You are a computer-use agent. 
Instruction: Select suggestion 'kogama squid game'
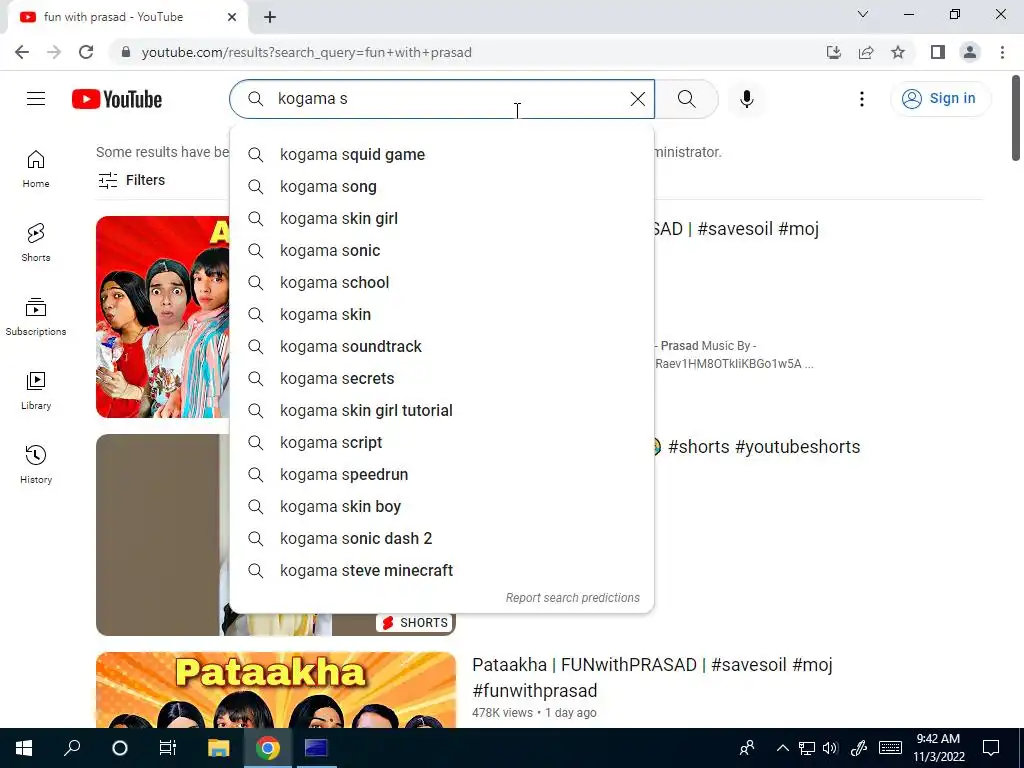pos(441,155)
